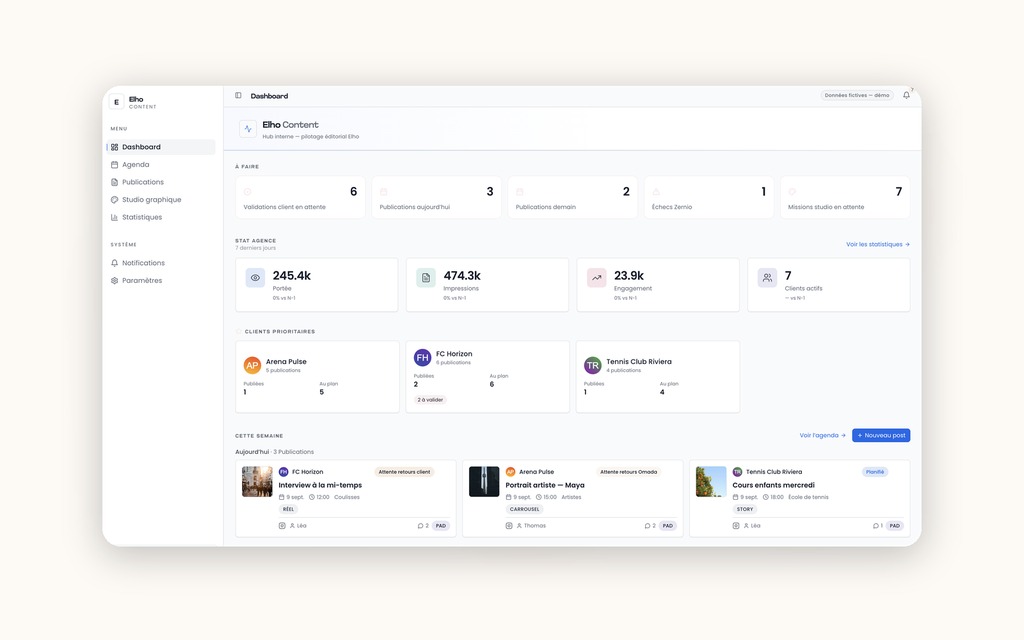Click the comment icon on the Portrait artiste post
This screenshot has height=640, width=1024.
(647, 526)
